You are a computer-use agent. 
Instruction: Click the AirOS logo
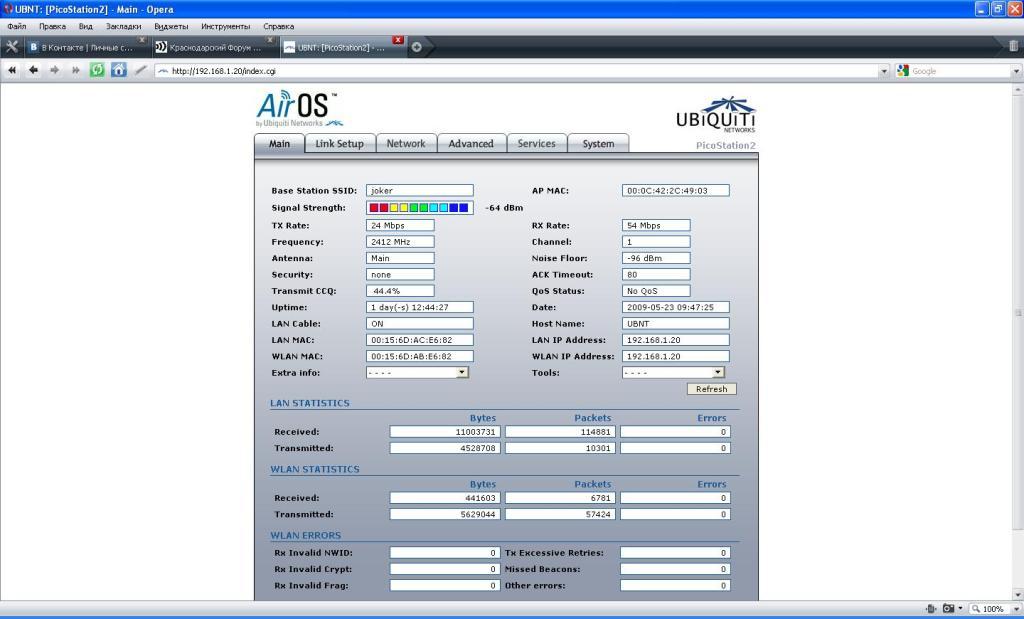point(299,109)
